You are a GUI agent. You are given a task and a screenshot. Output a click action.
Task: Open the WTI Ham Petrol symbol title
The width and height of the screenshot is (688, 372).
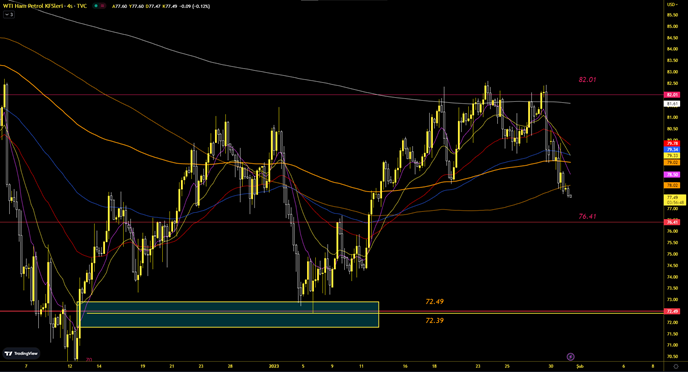coord(45,6)
